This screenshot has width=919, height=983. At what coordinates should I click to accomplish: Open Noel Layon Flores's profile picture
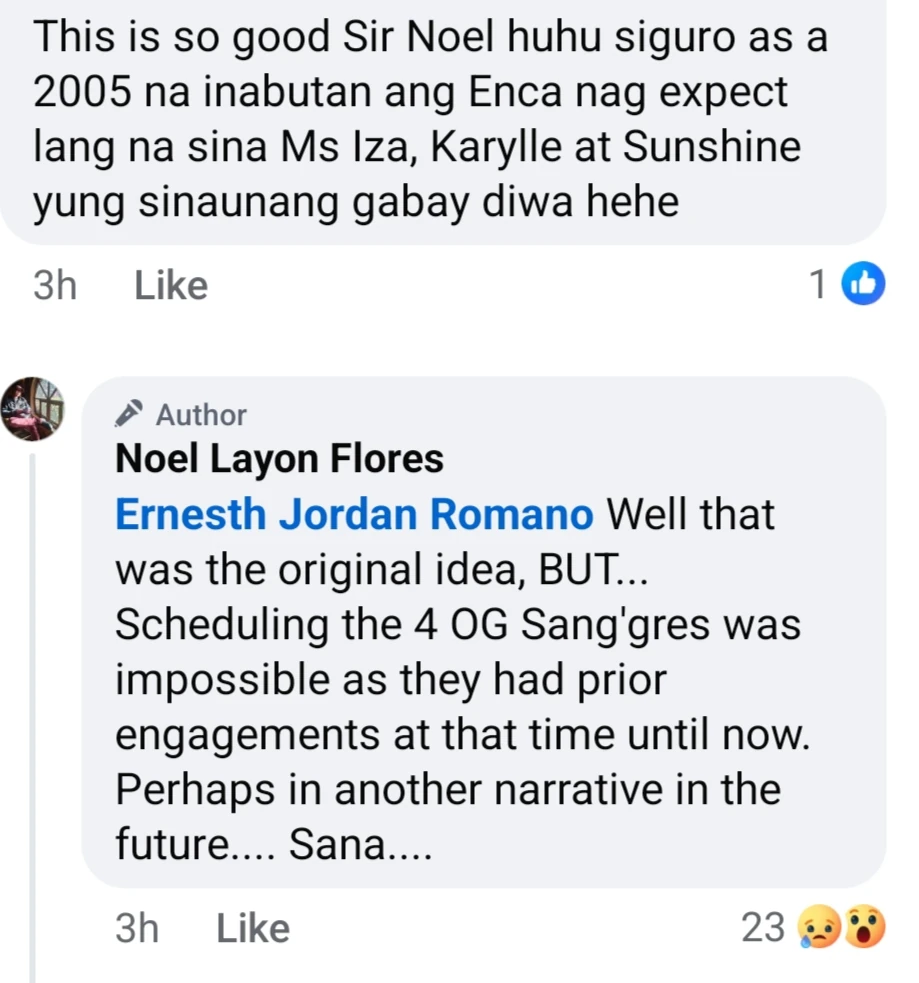coord(33,409)
